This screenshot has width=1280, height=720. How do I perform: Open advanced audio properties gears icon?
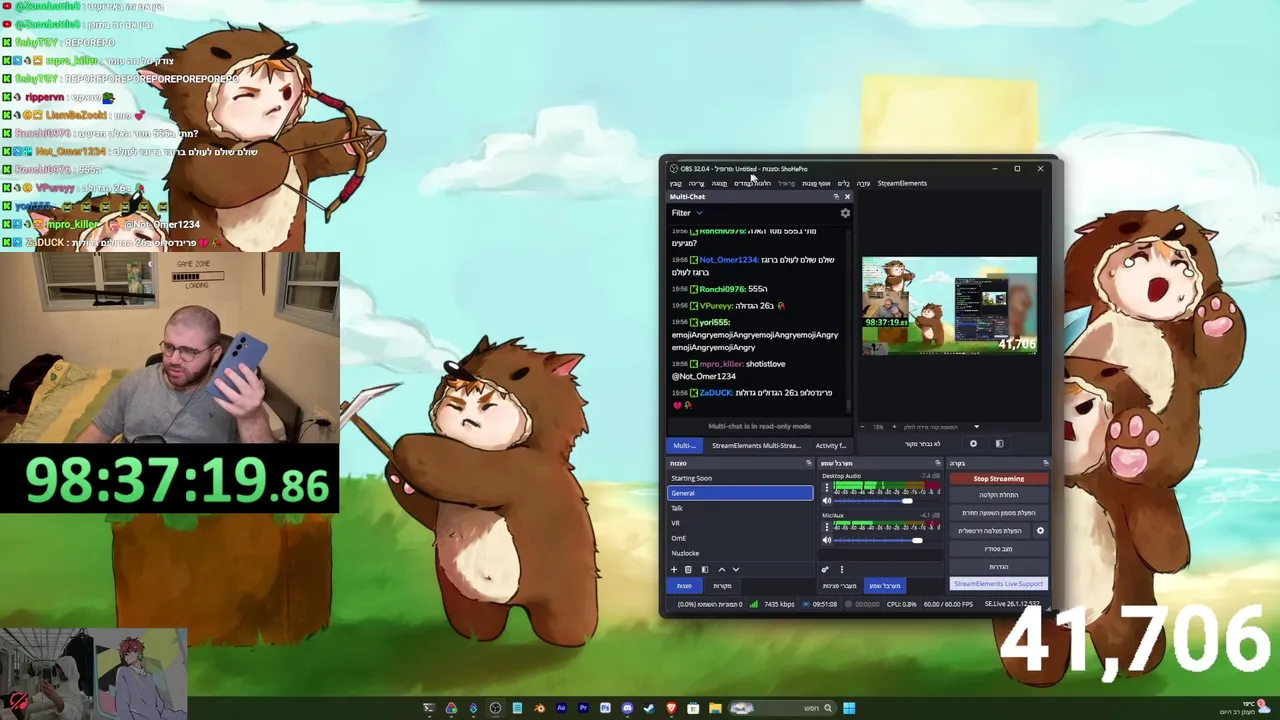point(825,569)
